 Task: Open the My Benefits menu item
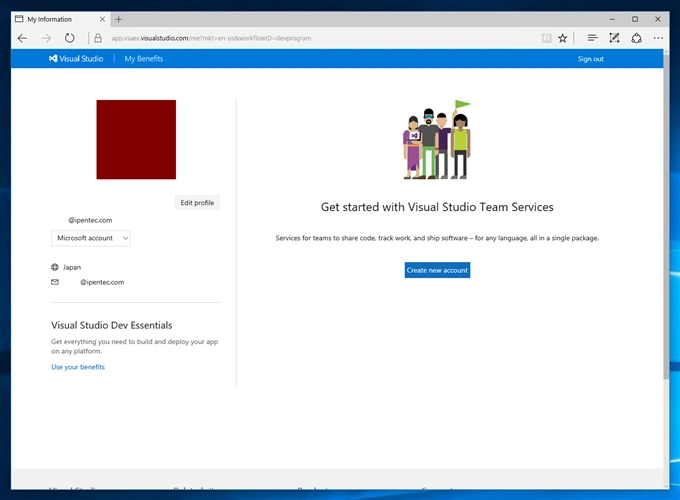[x=144, y=59]
